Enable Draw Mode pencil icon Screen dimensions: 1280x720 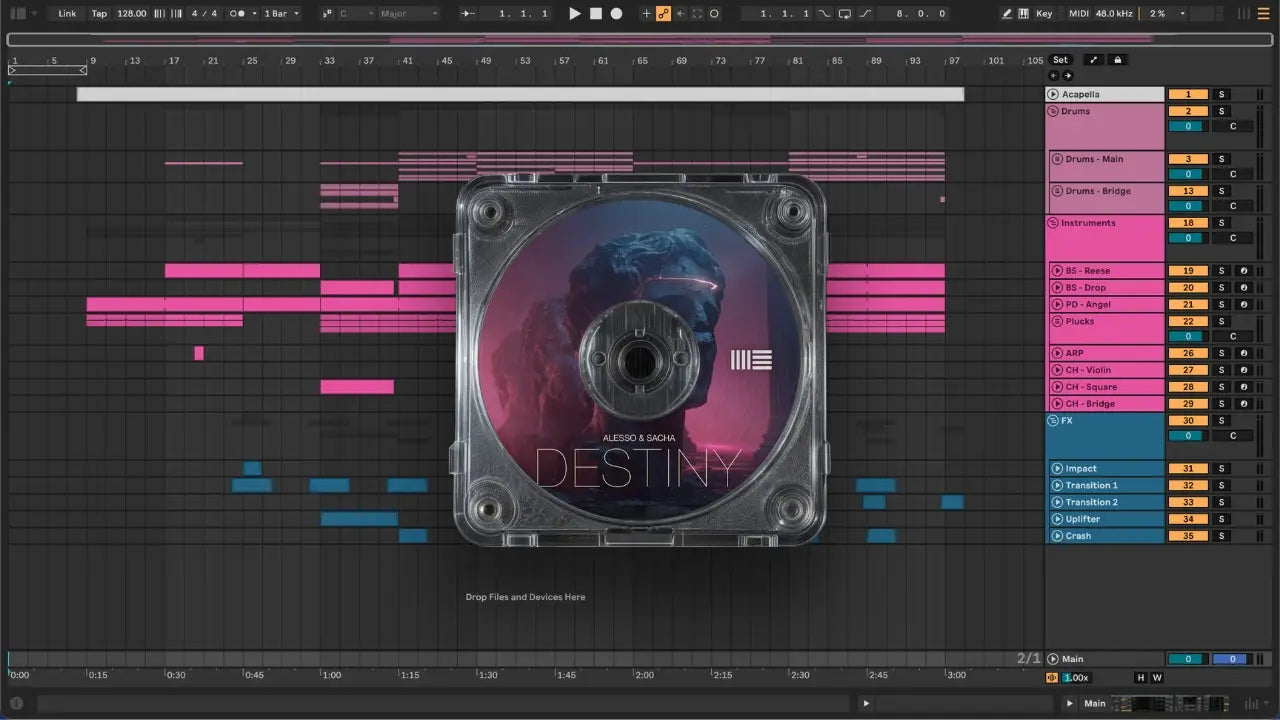[x=1007, y=14]
